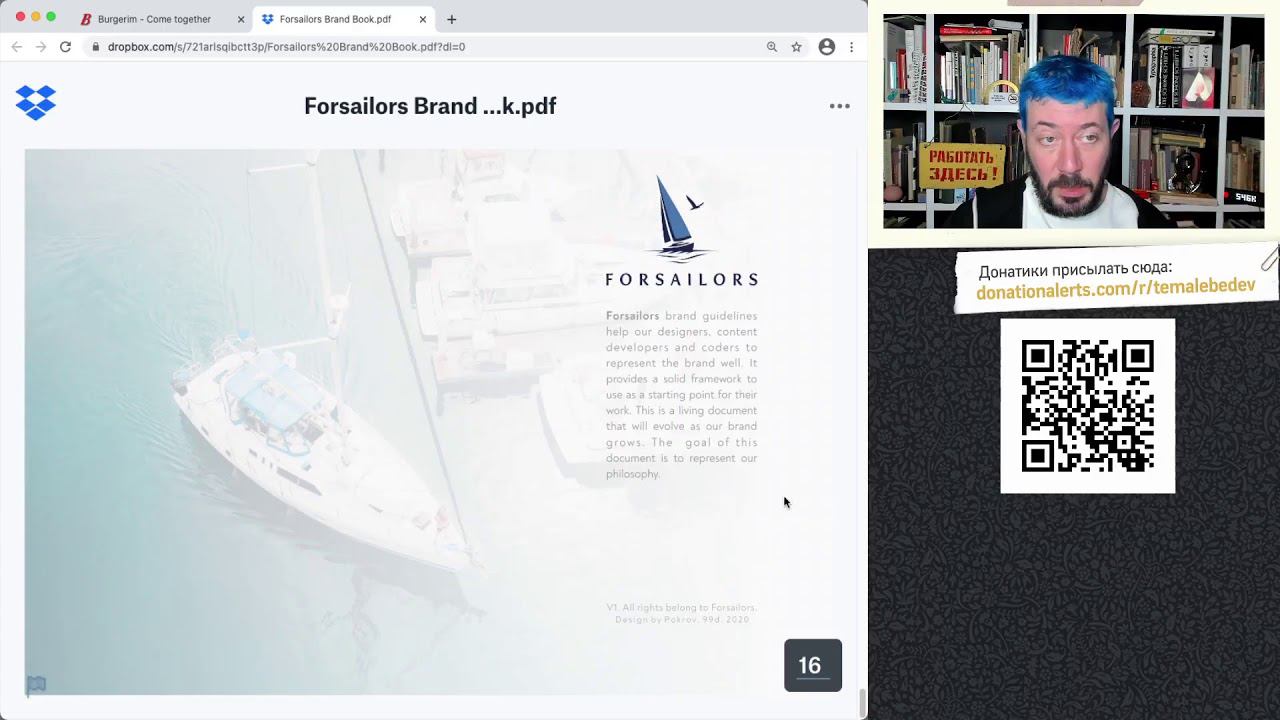Viewport: 1280px width, 720px height.
Task: Click the page number 16 indicator
Action: tap(812, 665)
